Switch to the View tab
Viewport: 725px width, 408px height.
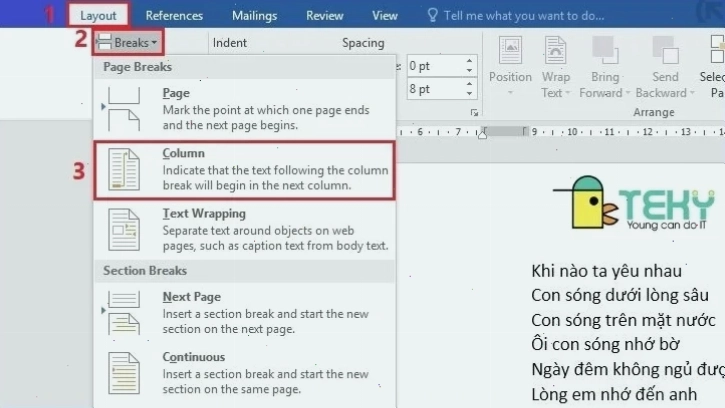point(385,16)
